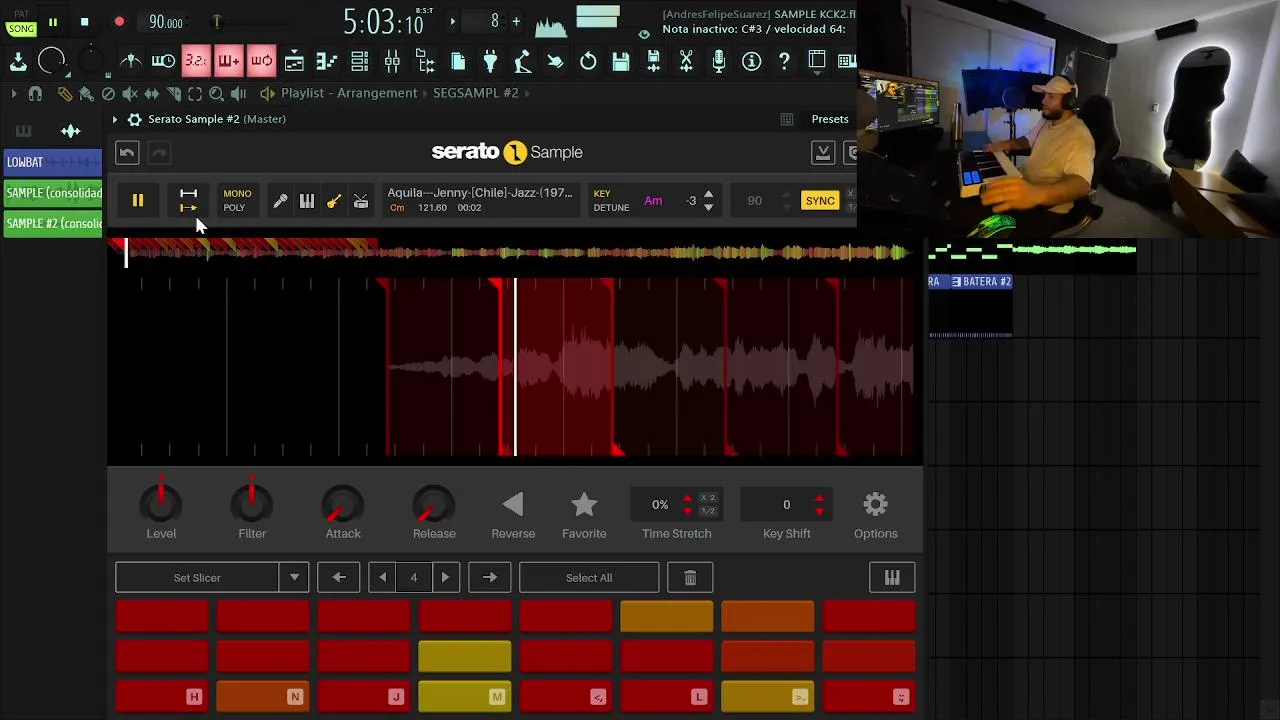The image size is (1280, 720).
Task: Trigger the yellow pad labeled M
Action: click(x=464, y=696)
